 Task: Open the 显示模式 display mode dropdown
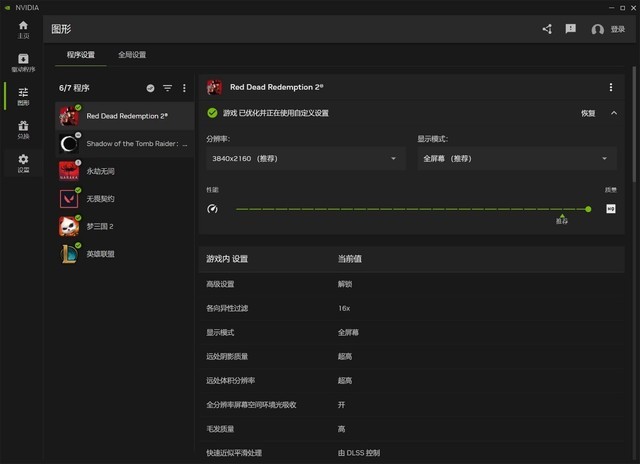[517, 158]
